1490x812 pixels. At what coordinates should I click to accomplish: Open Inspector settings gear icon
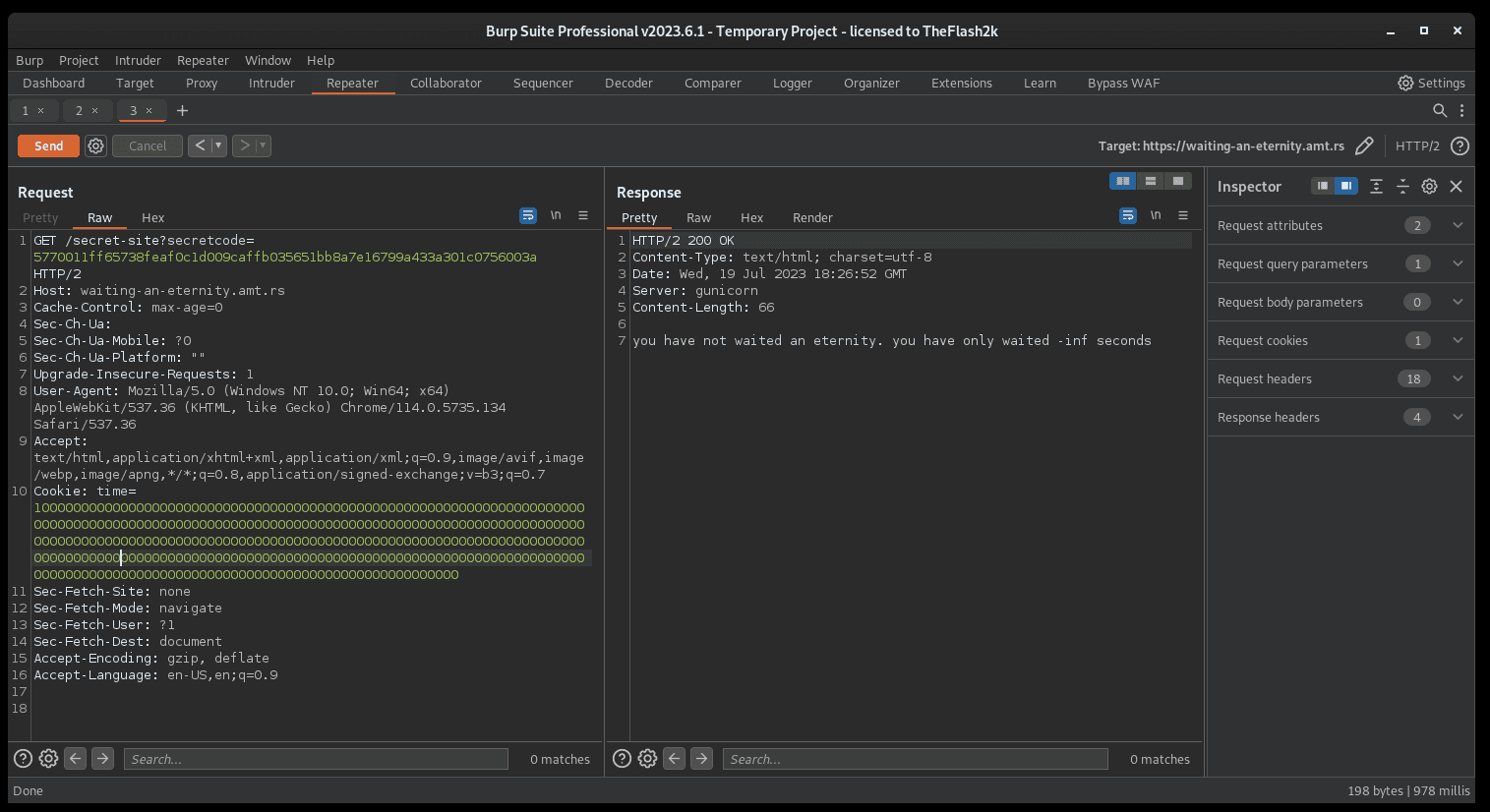[1429, 186]
